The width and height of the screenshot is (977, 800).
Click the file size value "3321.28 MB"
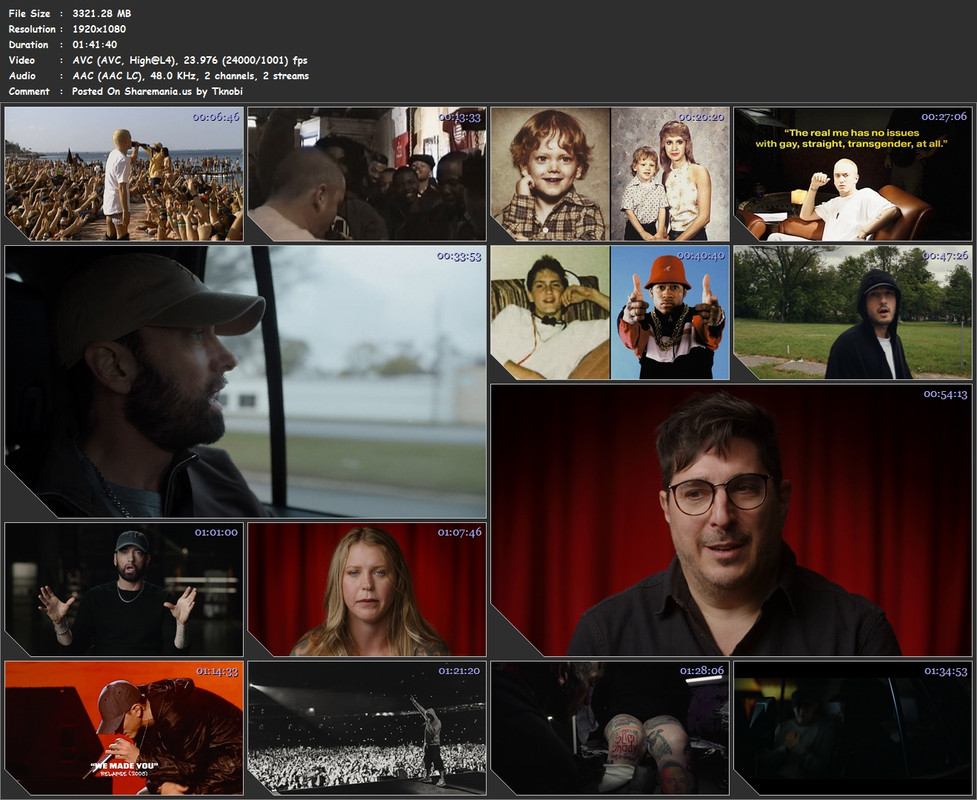click(102, 13)
